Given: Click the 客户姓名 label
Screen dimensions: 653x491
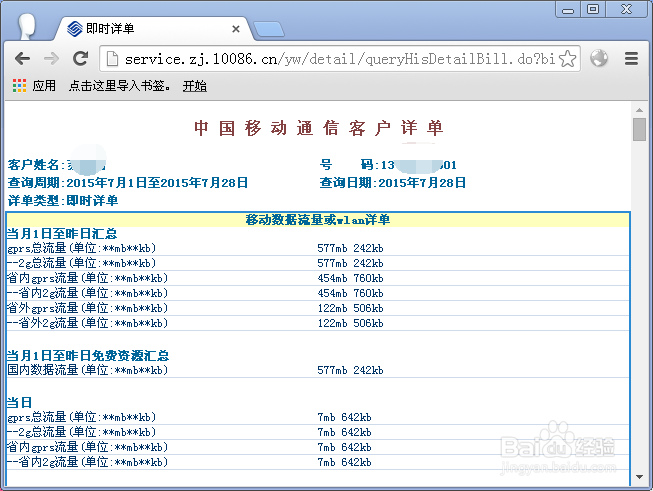Looking at the screenshot, I should click(x=35, y=165).
